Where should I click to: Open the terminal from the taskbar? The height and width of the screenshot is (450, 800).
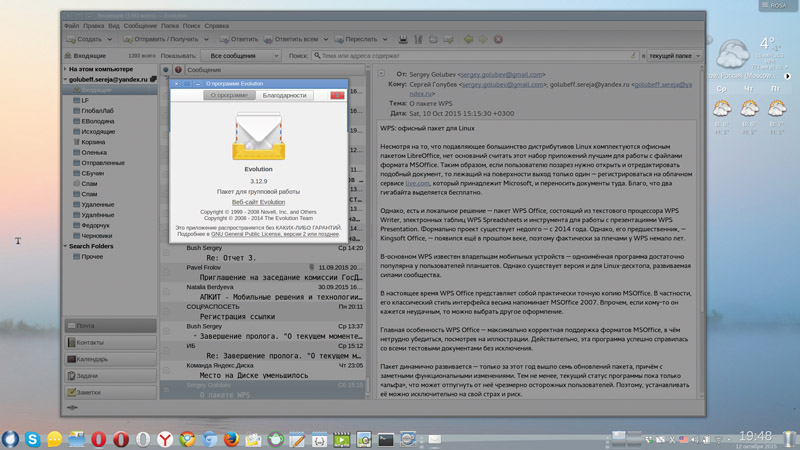(x=386, y=439)
